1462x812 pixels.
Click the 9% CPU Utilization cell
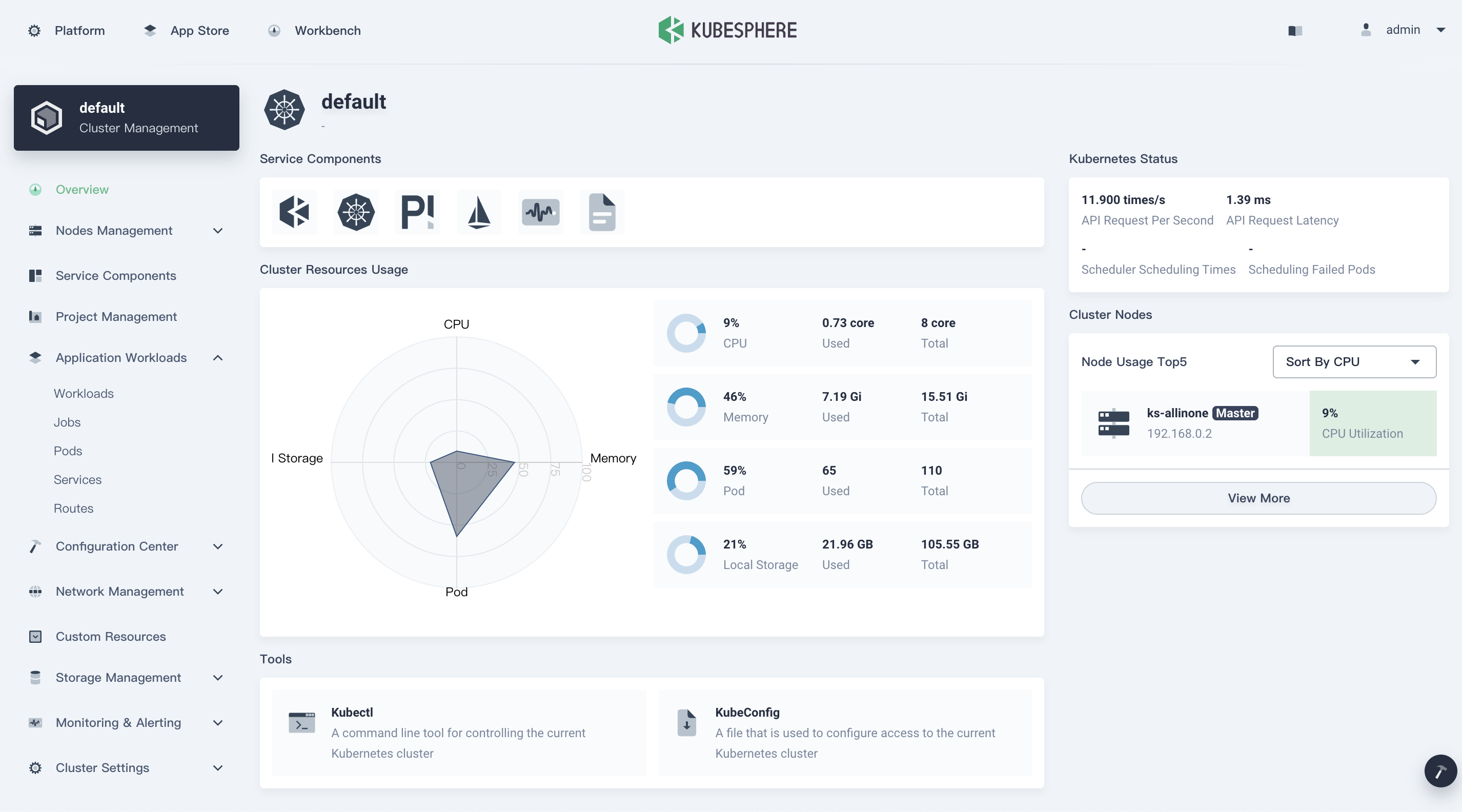1373,423
